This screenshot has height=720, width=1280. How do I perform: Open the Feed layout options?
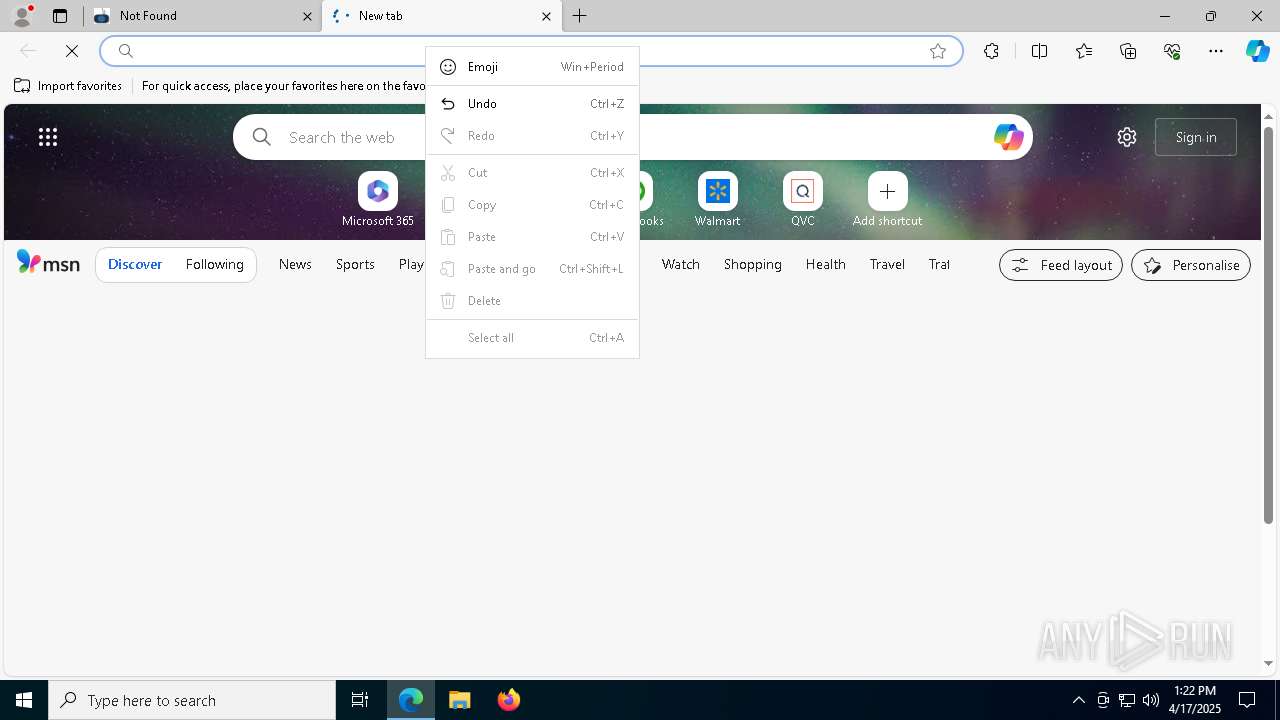[x=1061, y=265]
